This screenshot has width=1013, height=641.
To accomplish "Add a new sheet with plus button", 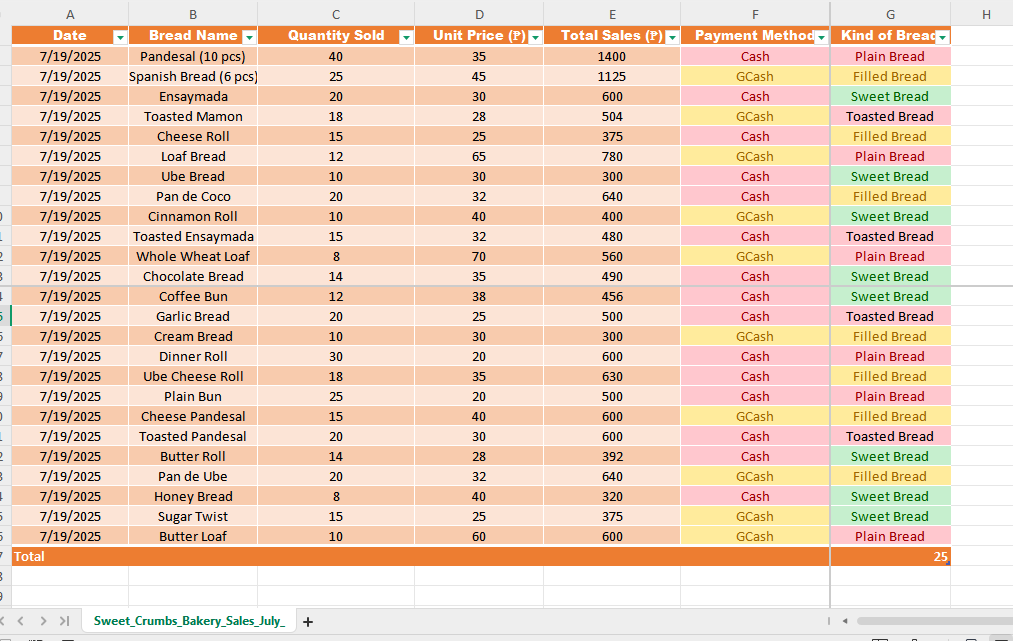I will [x=308, y=622].
